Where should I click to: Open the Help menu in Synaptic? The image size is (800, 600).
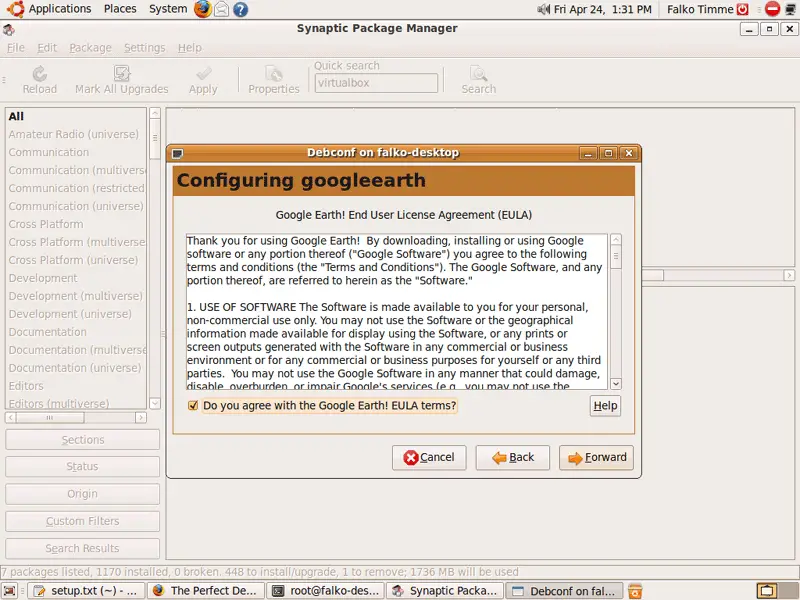tap(190, 47)
